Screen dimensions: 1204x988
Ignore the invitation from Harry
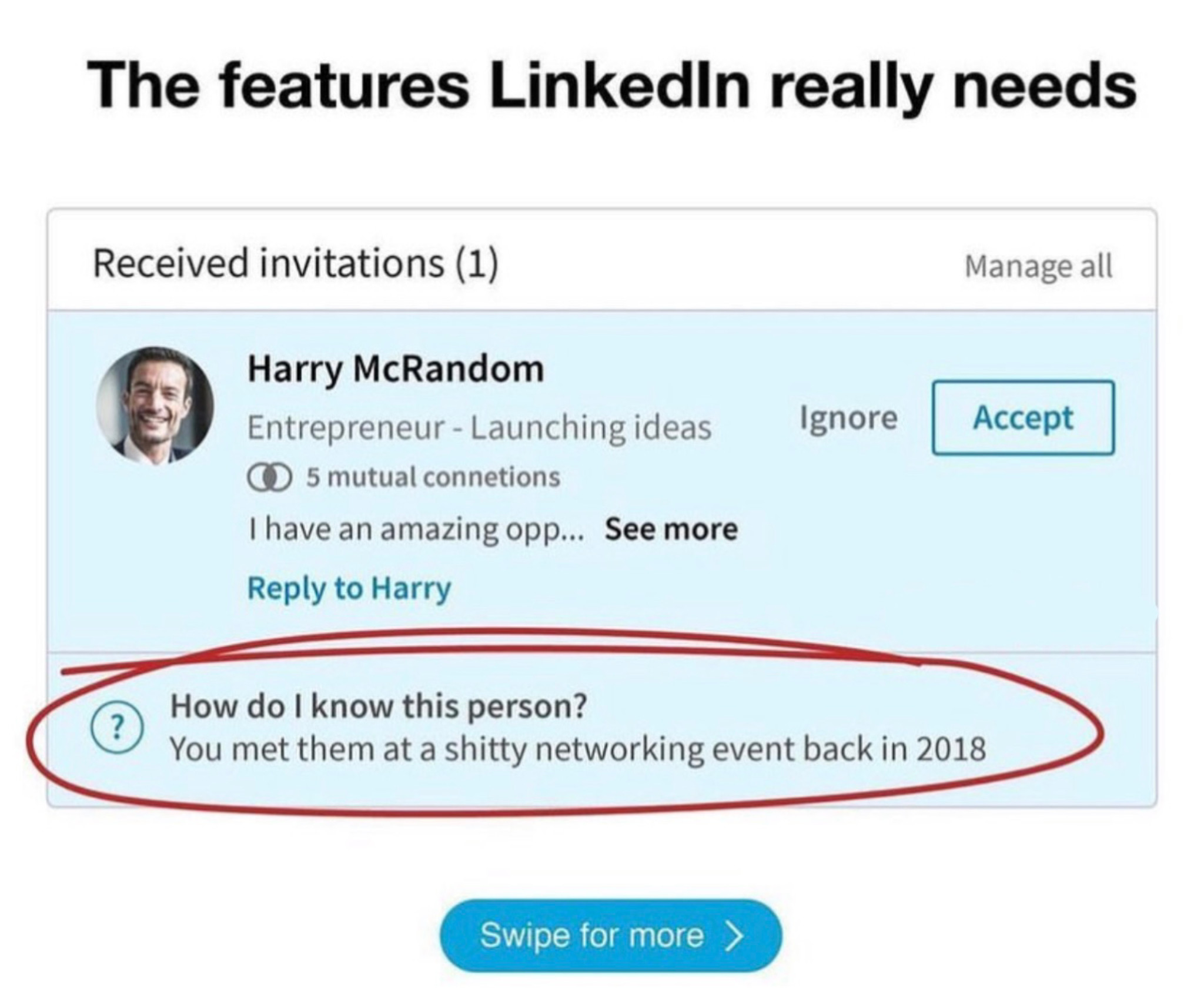click(x=848, y=418)
